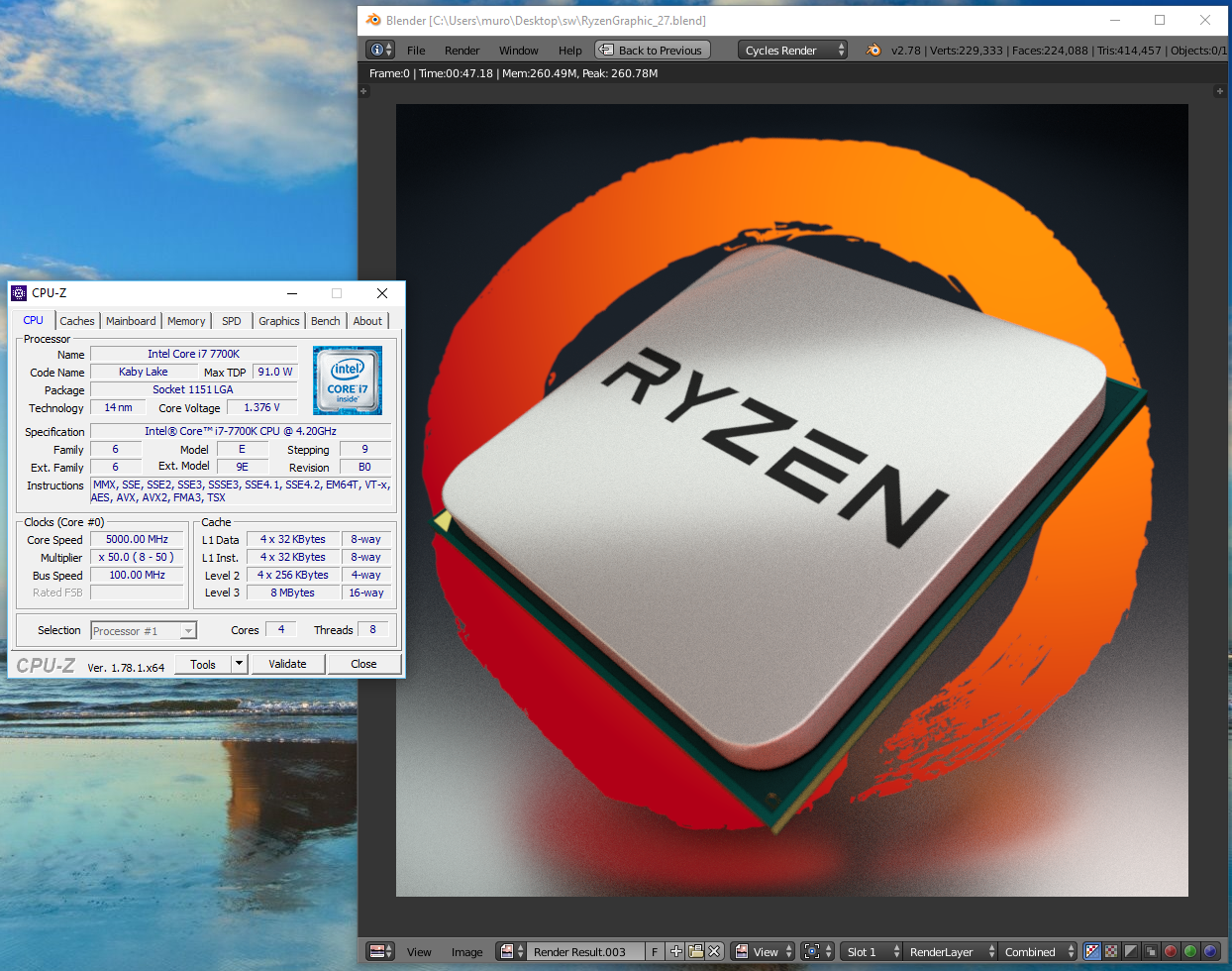This screenshot has width=1232, height=971.
Task: Expand the image properties region plus icon
Action: pos(1220,91)
